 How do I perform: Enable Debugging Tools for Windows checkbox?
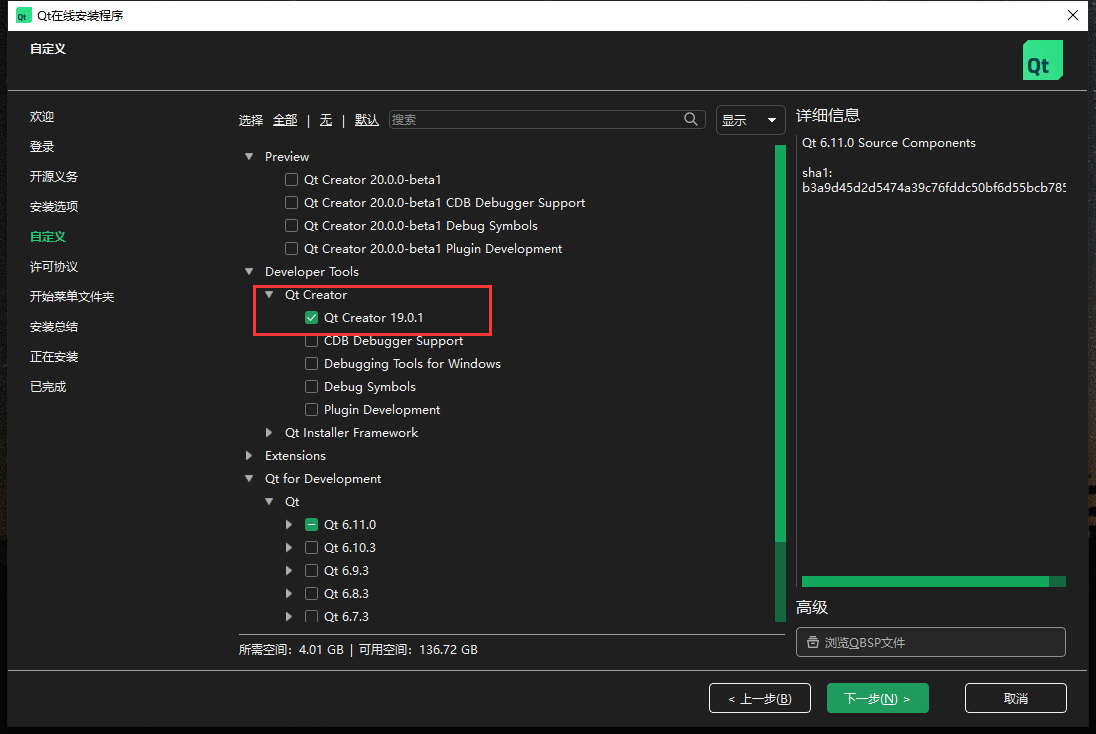pos(312,364)
